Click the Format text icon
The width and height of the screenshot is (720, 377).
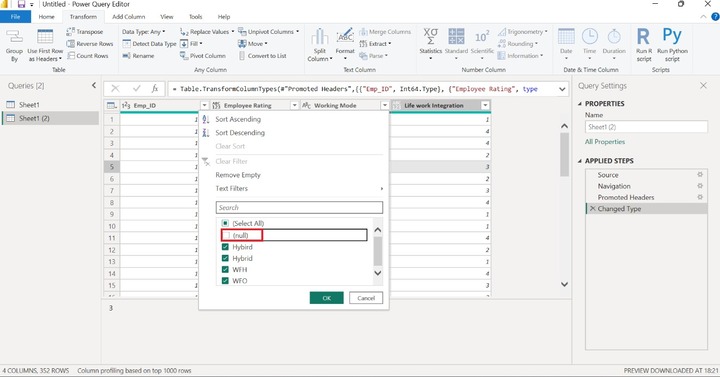tap(345, 36)
